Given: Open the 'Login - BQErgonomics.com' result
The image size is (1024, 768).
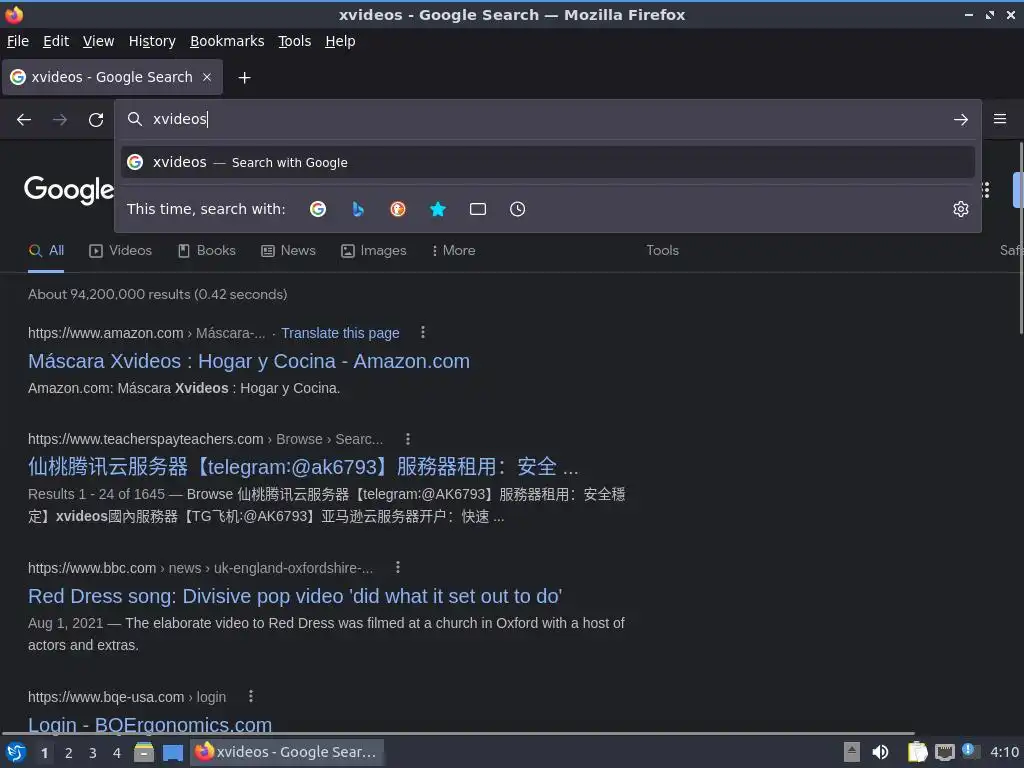Looking at the screenshot, I should click(150, 724).
